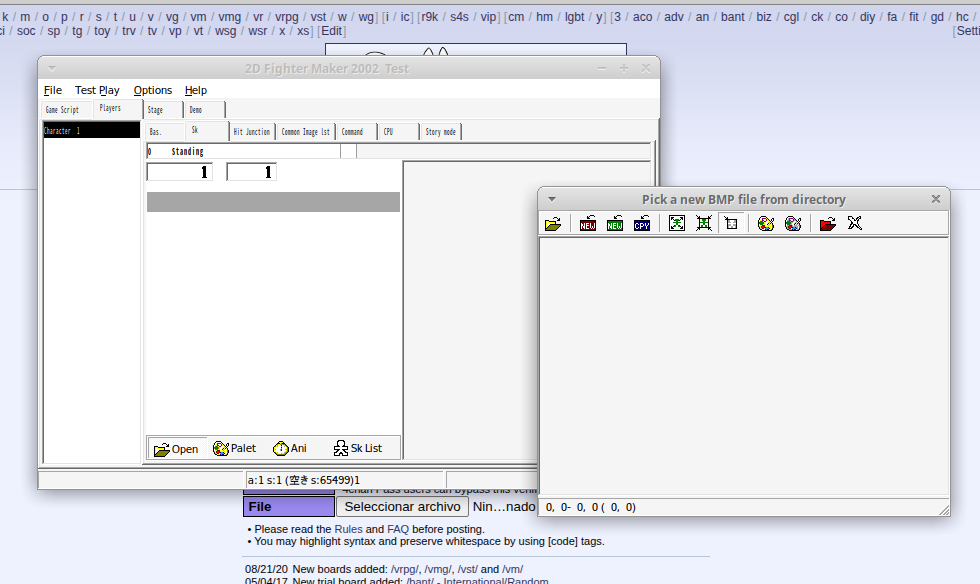Toggle the small dotted-square icon in BMP toolbar

coord(731,223)
